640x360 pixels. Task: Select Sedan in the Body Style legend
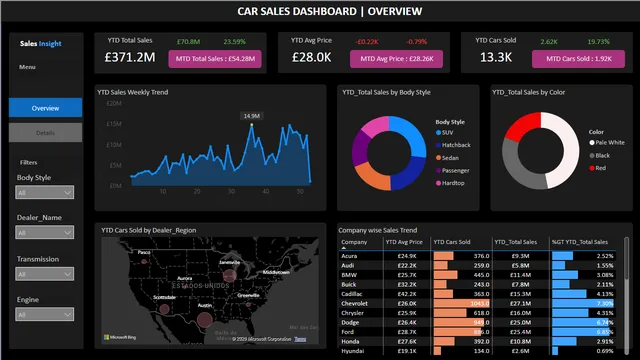coord(447,158)
